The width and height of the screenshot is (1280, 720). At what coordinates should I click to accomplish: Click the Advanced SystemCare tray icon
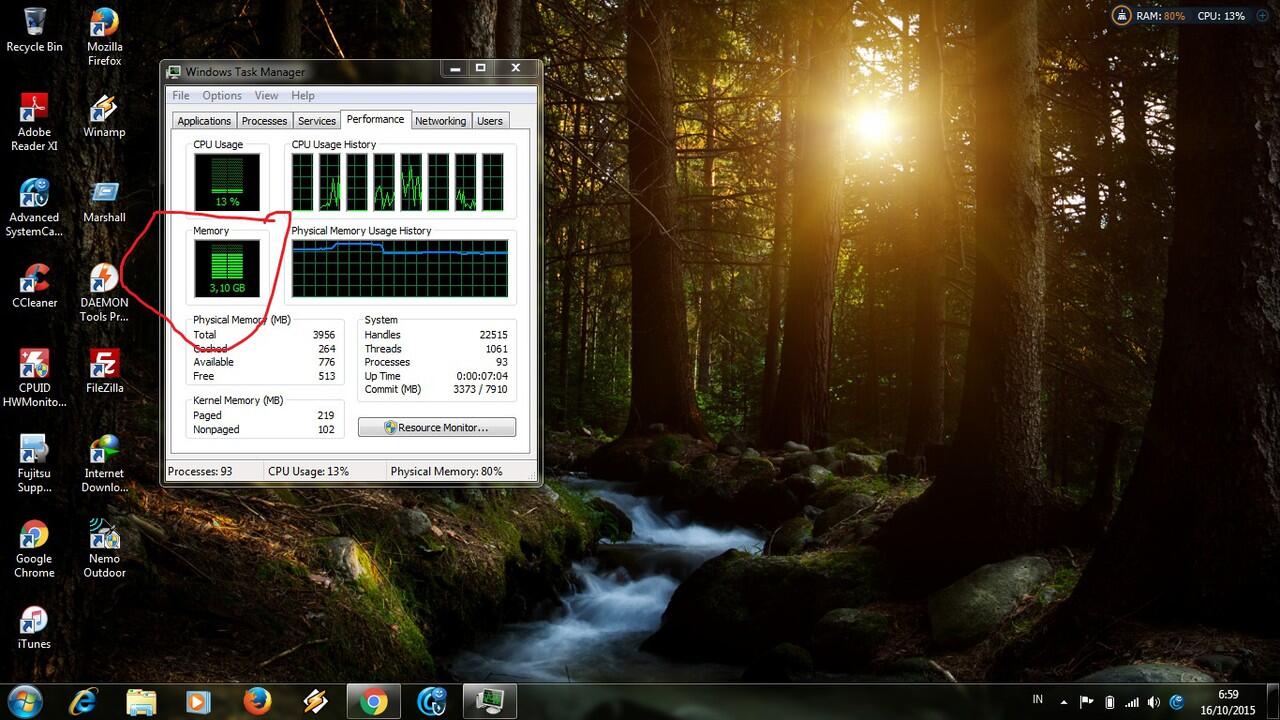click(x=1177, y=702)
